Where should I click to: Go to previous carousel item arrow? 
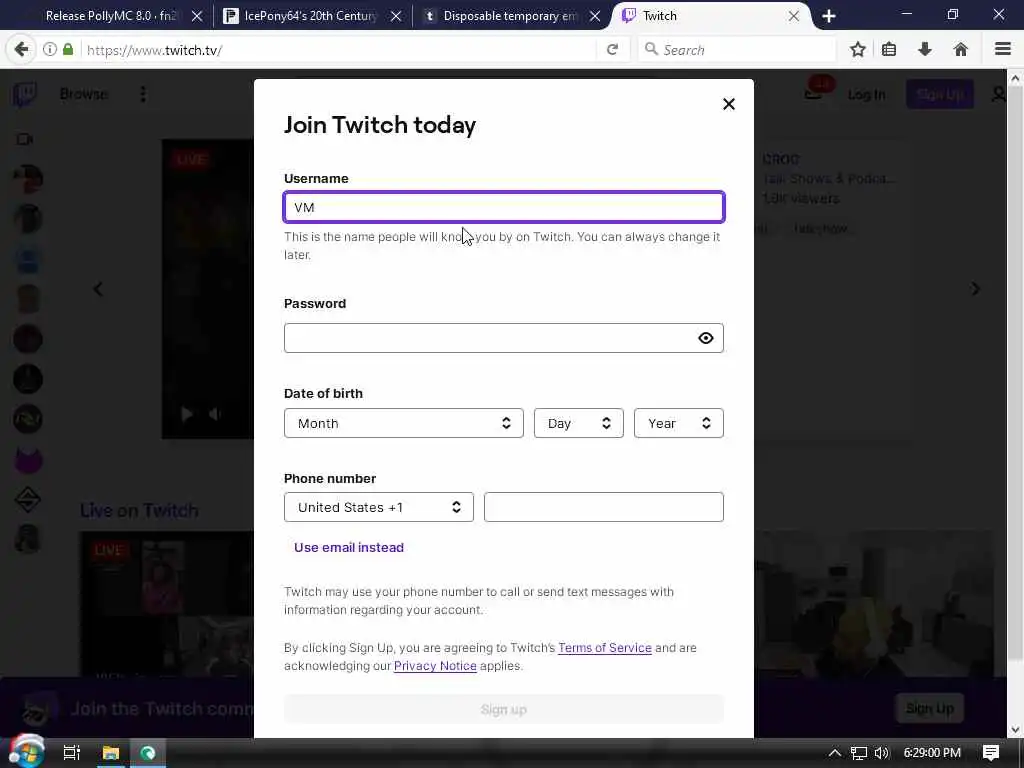pyautogui.click(x=98, y=289)
